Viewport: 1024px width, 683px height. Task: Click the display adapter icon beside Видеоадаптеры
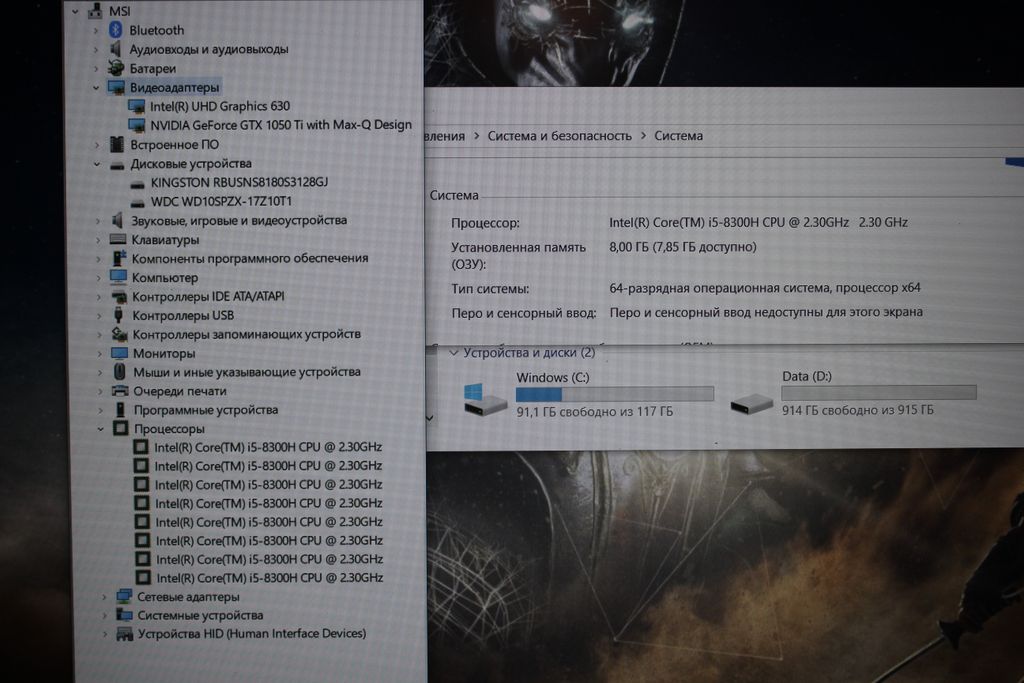pos(116,87)
